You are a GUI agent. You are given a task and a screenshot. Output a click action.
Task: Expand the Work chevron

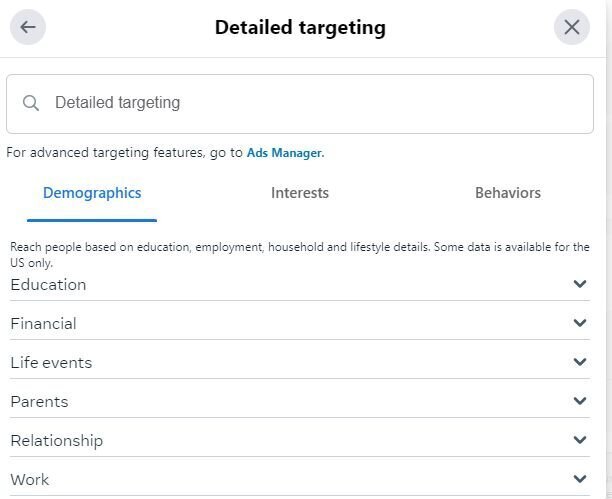coord(580,479)
